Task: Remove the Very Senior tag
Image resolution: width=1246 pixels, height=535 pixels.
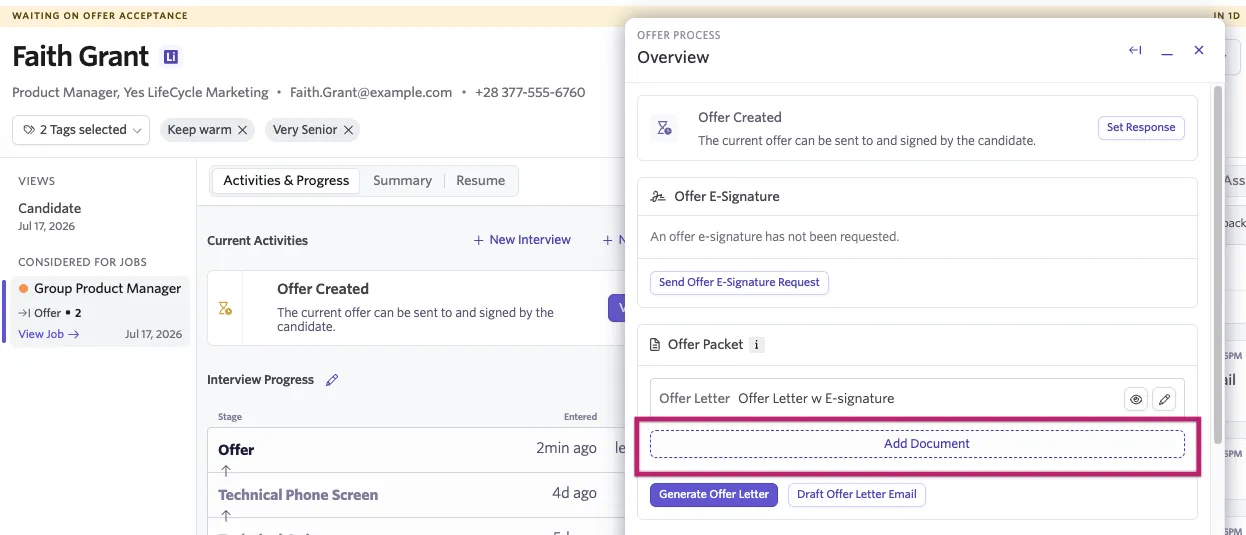Action: [348, 130]
